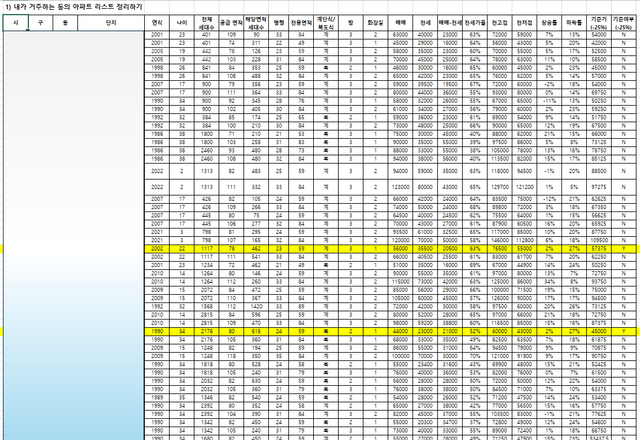Select the '나이' column header
This screenshot has height=440, width=640.
(x=182, y=23)
